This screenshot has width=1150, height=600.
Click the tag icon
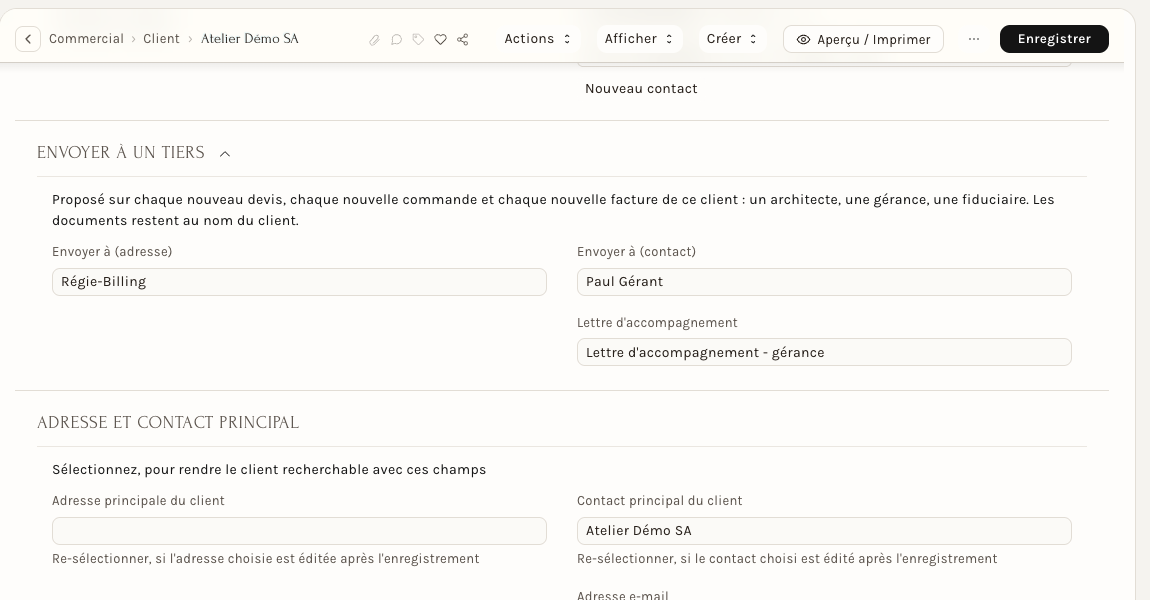point(418,40)
